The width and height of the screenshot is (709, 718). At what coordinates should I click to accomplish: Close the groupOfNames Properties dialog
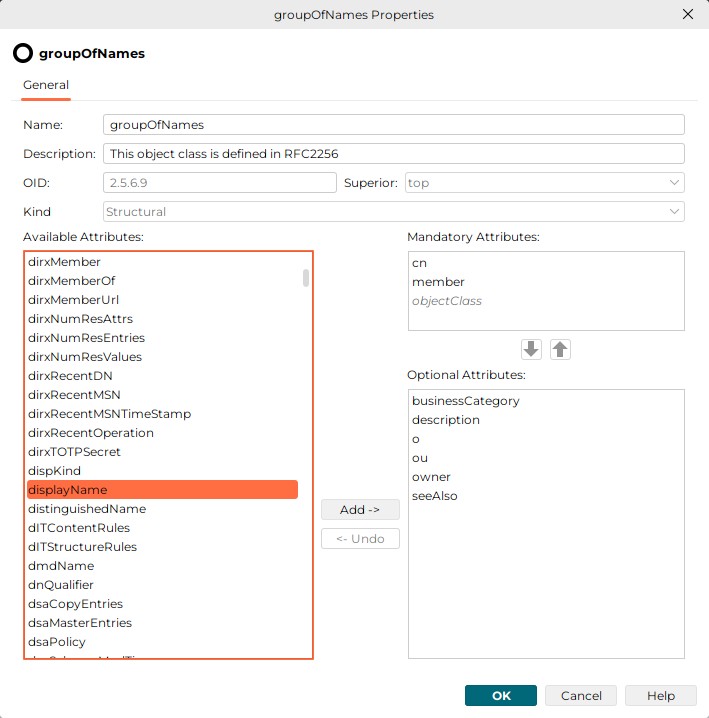pyautogui.click(x=687, y=15)
